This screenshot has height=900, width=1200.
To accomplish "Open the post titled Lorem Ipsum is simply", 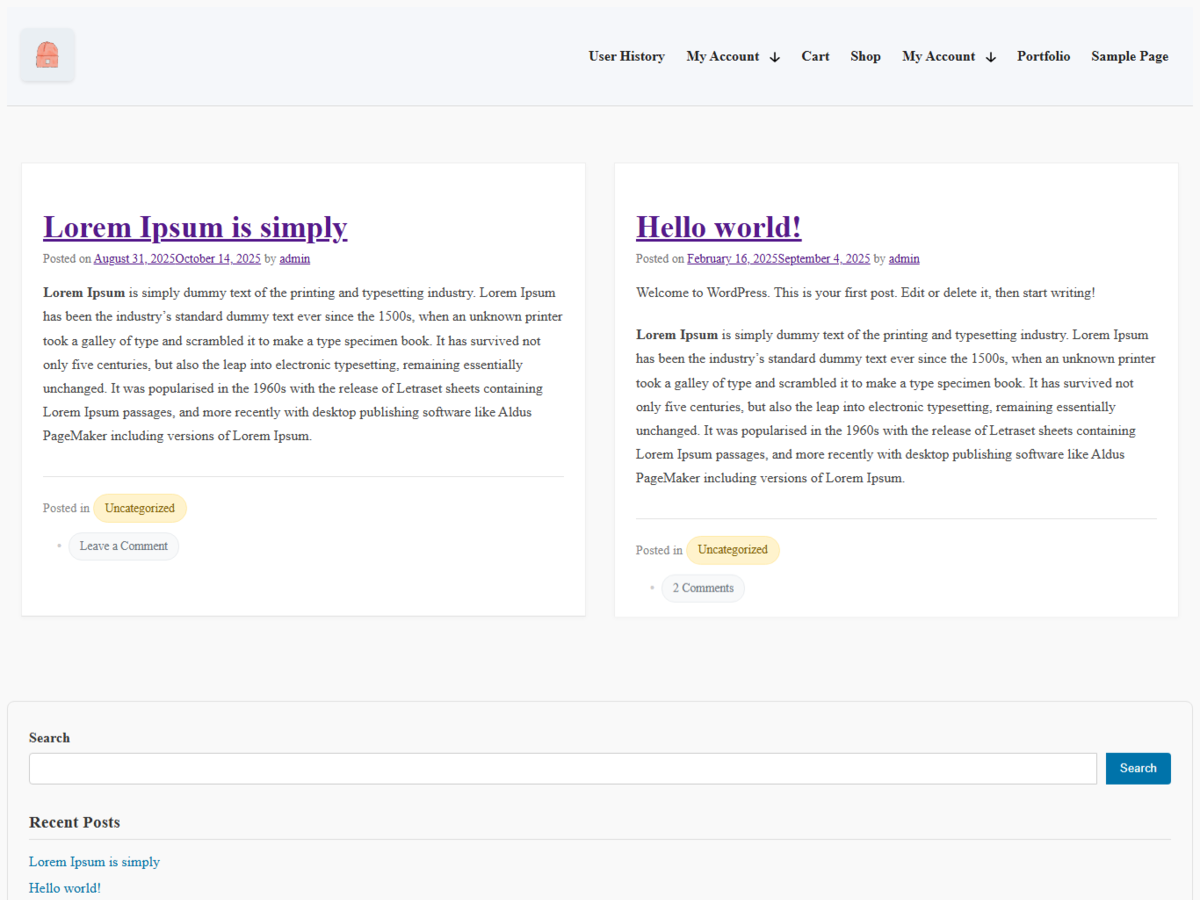I will tap(195, 227).
